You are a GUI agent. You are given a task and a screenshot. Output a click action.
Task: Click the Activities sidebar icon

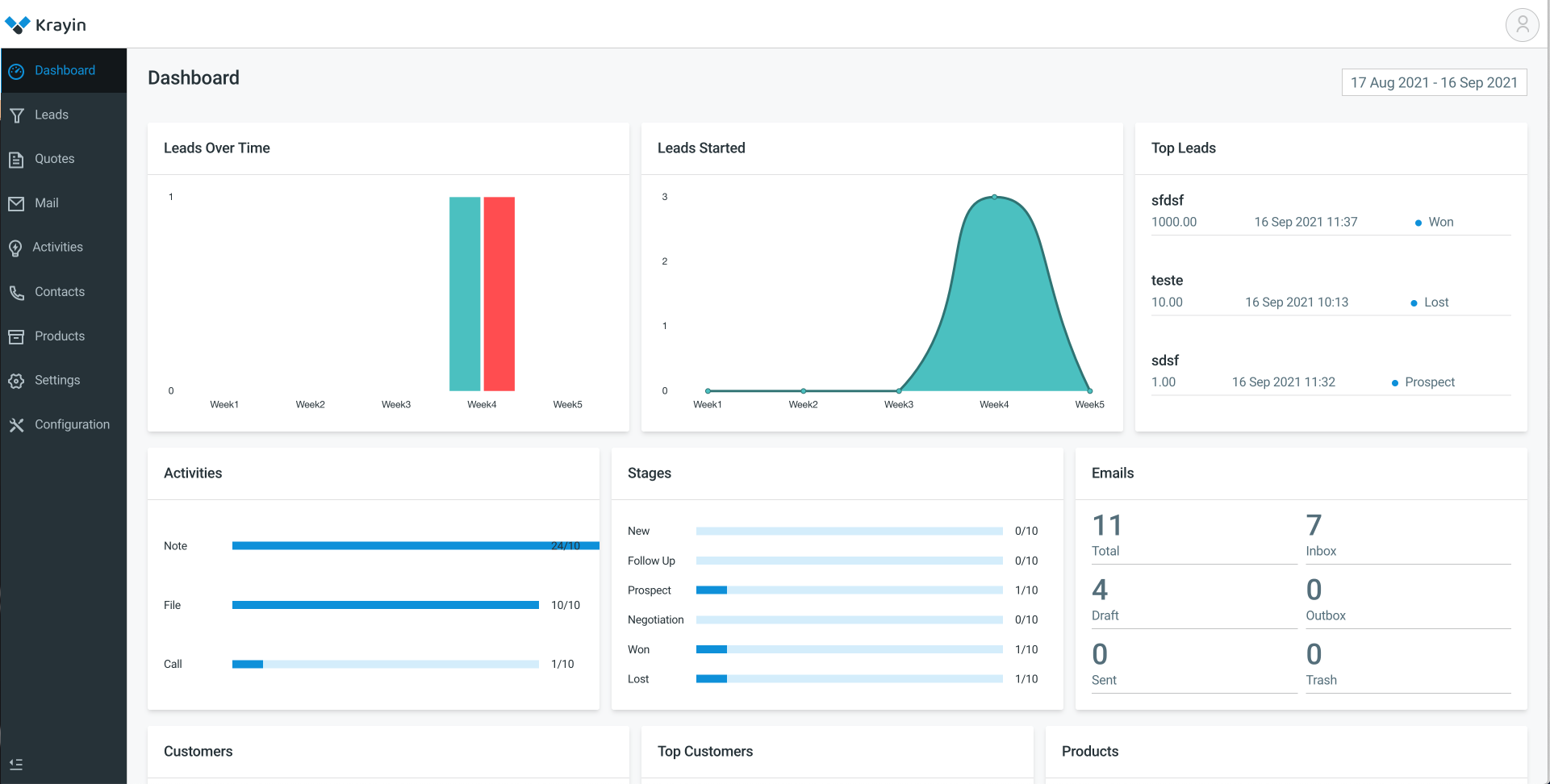point(17,248)
